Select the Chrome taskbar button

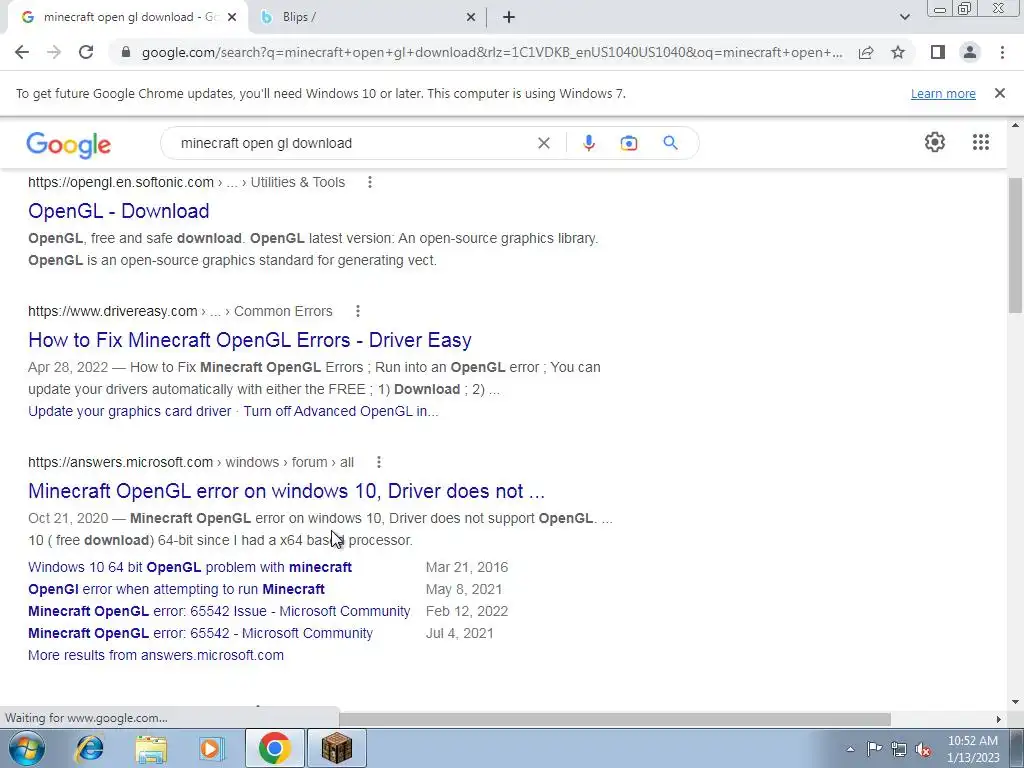tap(274, 748)
